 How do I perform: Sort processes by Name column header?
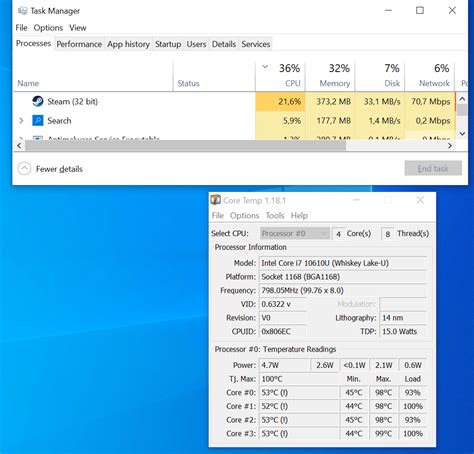pos(93,76)
